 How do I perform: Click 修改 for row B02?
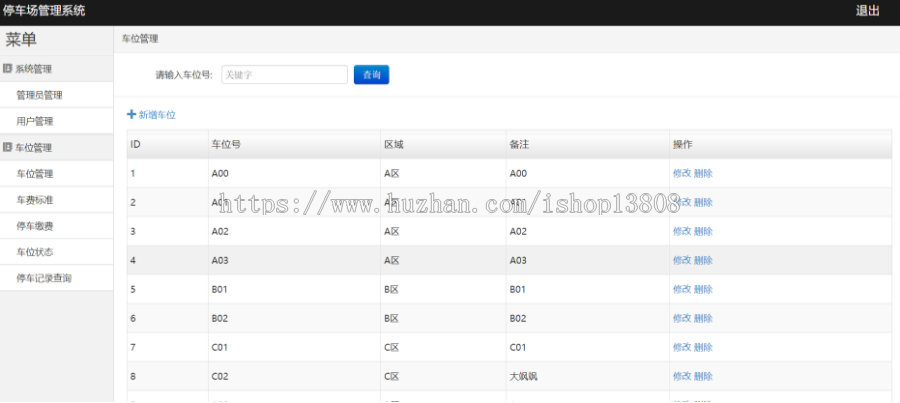[x=682, y=318]
